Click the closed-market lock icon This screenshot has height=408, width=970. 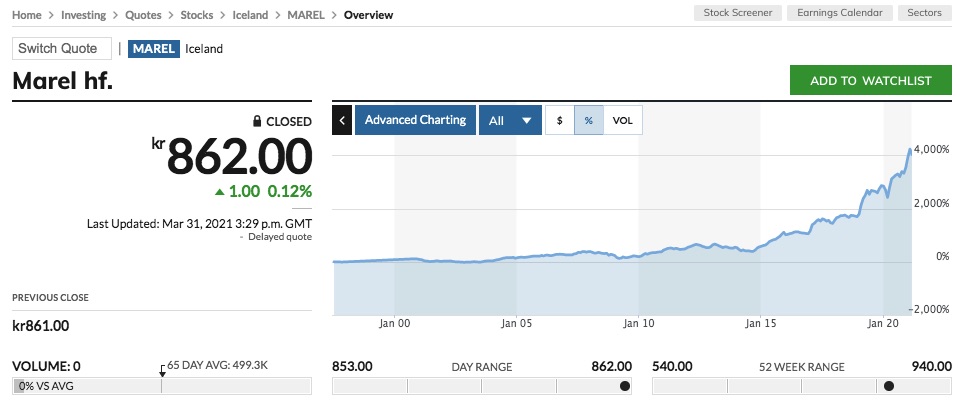coord(257,121)
